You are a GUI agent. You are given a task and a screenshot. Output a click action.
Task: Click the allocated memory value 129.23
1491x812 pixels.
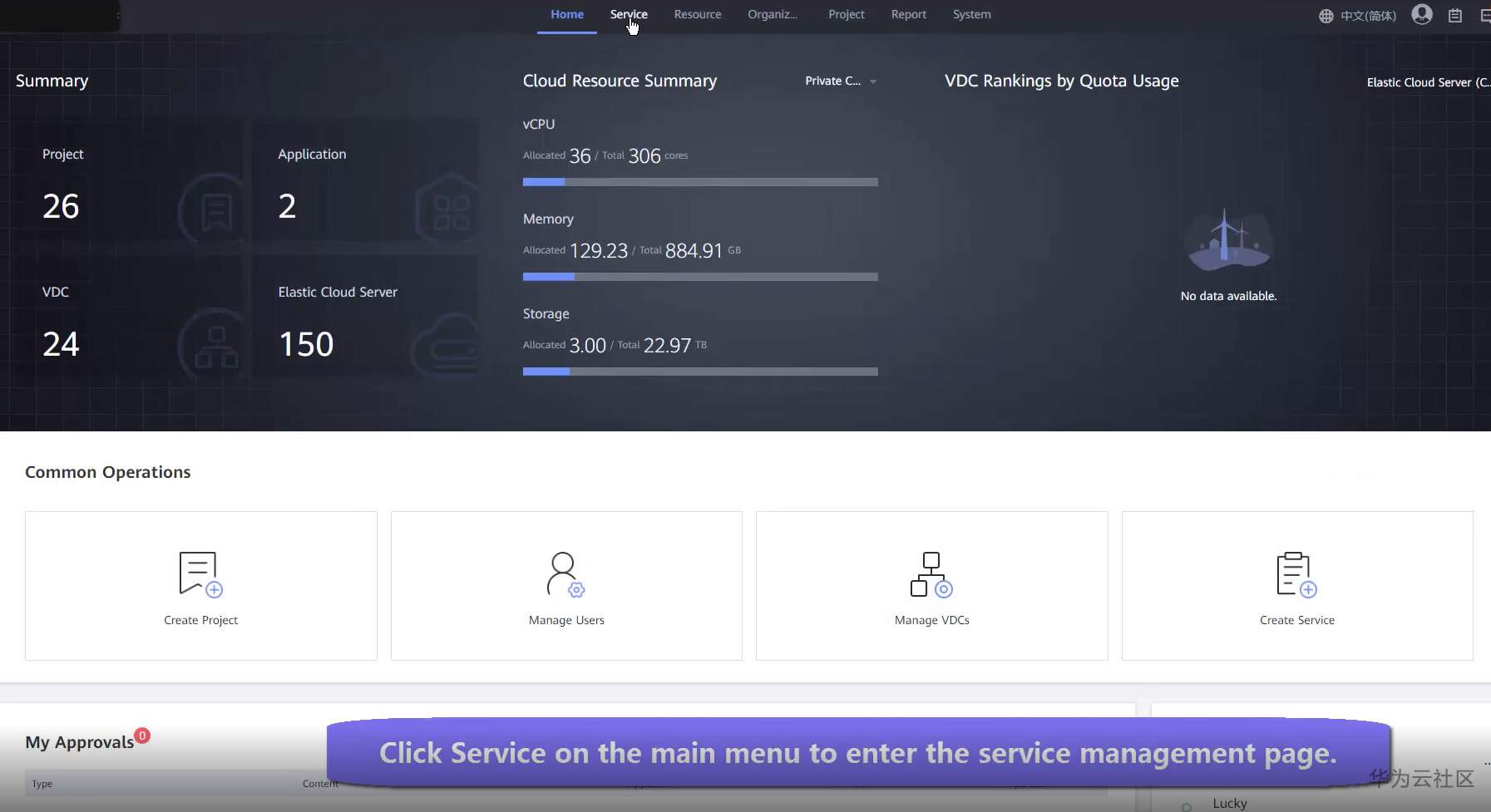tap(599, 251)
